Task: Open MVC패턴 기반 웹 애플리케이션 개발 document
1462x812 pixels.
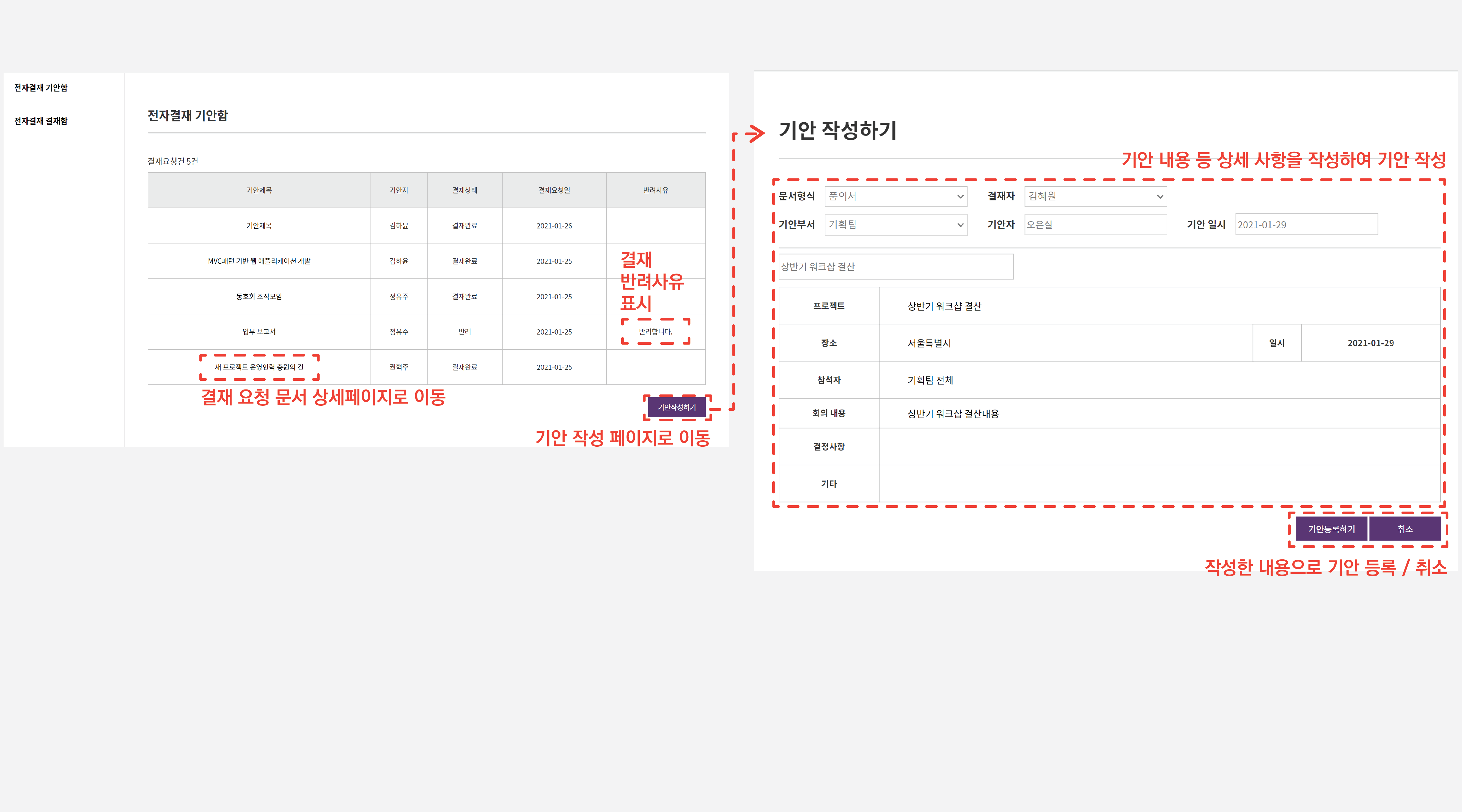Action: [259, 261]
